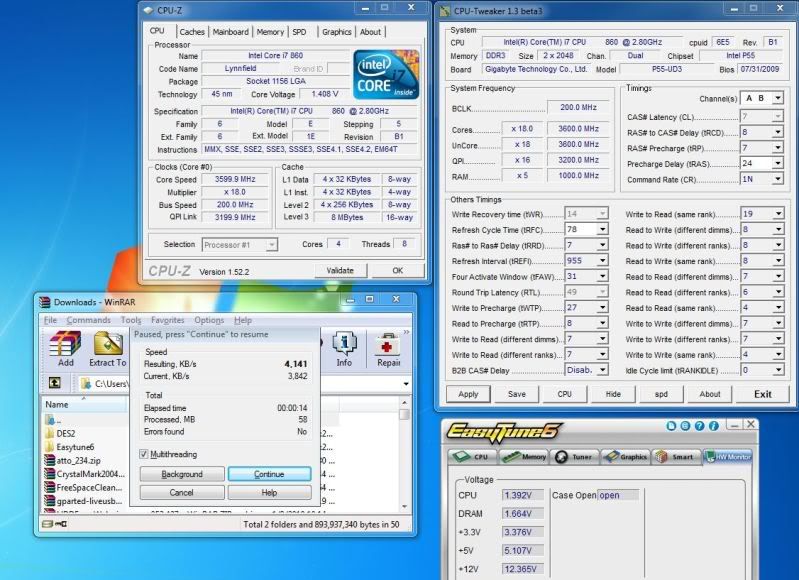Open the WinRAR address path dropdown arrow
The width and height of the screenshot is (799, 580).
click(x=406, y=383)
